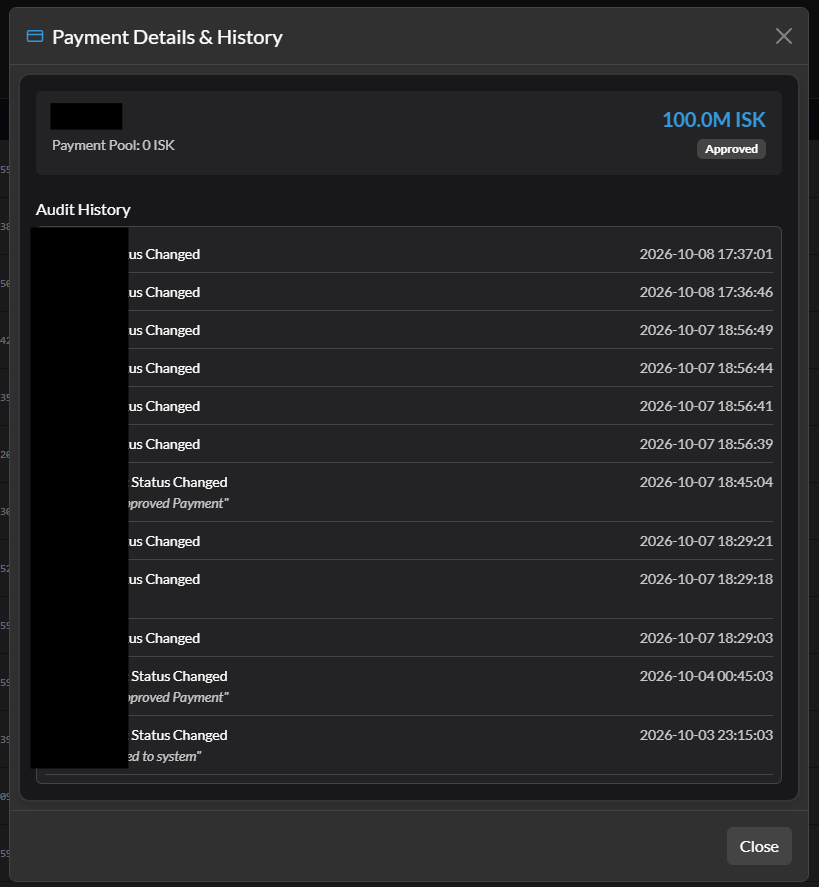Click the 'to system' note in last entry

coord(165,756)
